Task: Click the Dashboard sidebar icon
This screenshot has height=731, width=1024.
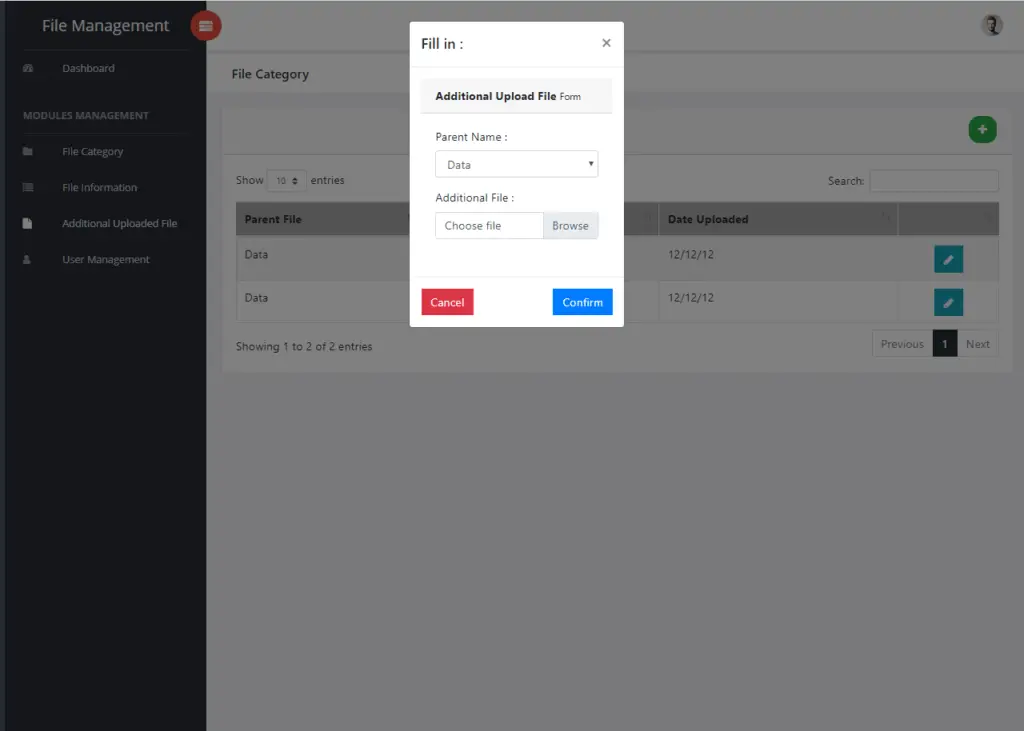Action: click(28, 68)
